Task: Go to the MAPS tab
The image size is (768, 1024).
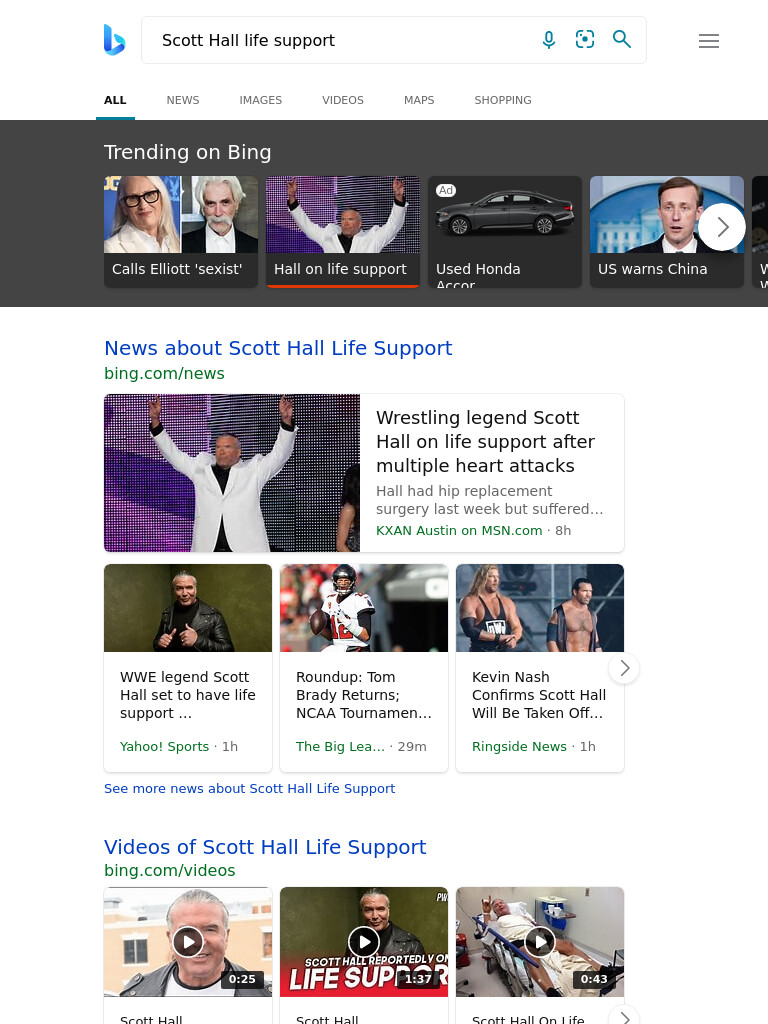Action: (x=419, y=100)
